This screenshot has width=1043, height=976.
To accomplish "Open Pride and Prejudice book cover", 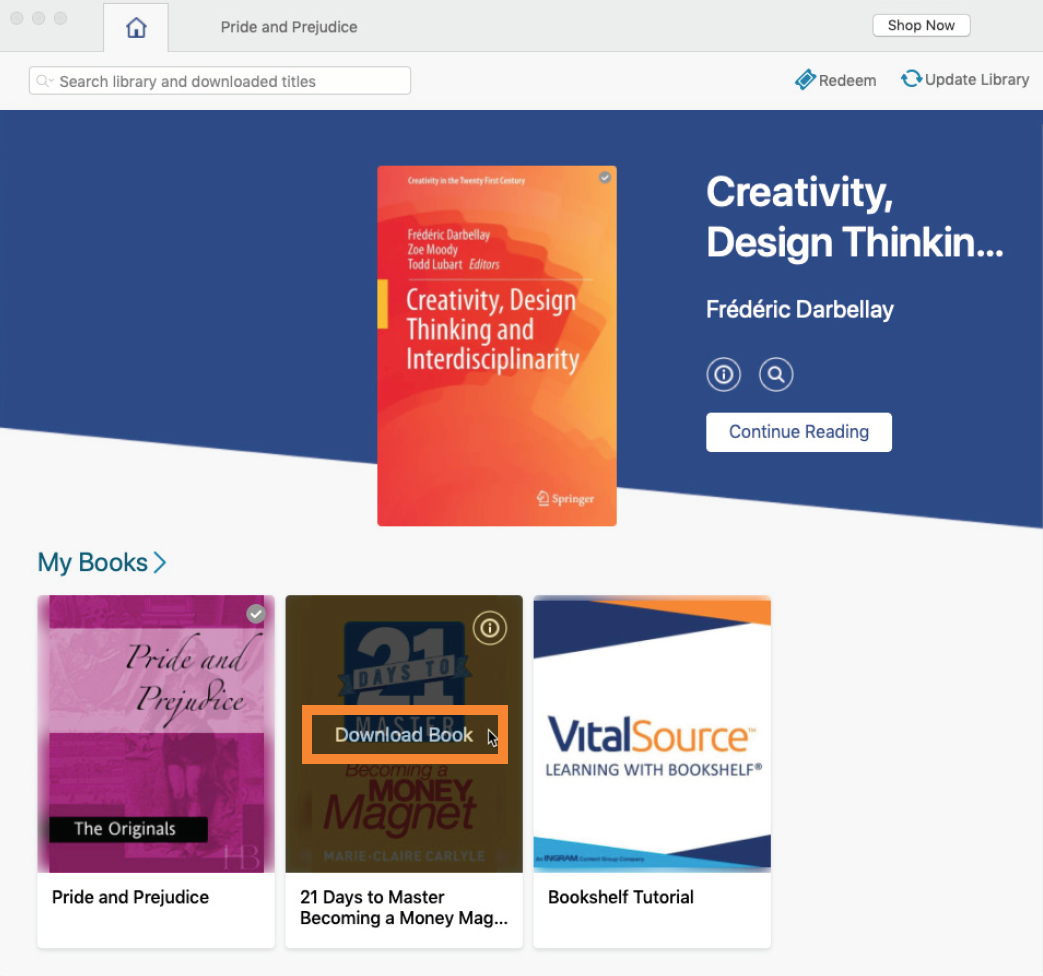I will pos(156,733).
